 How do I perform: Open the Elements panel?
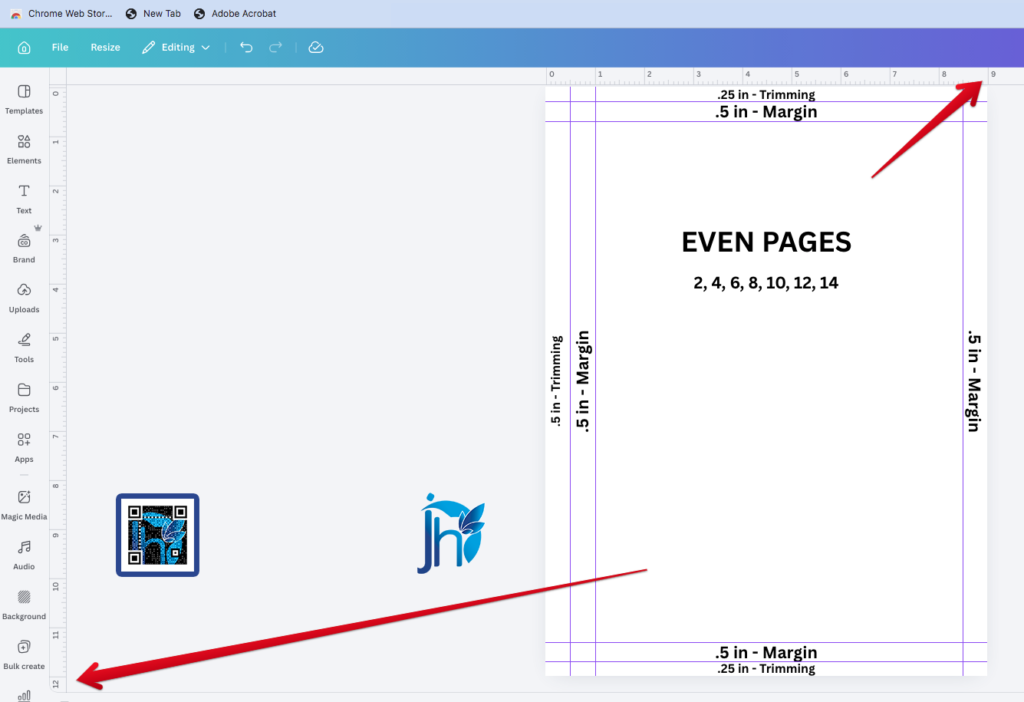point(24,148)
